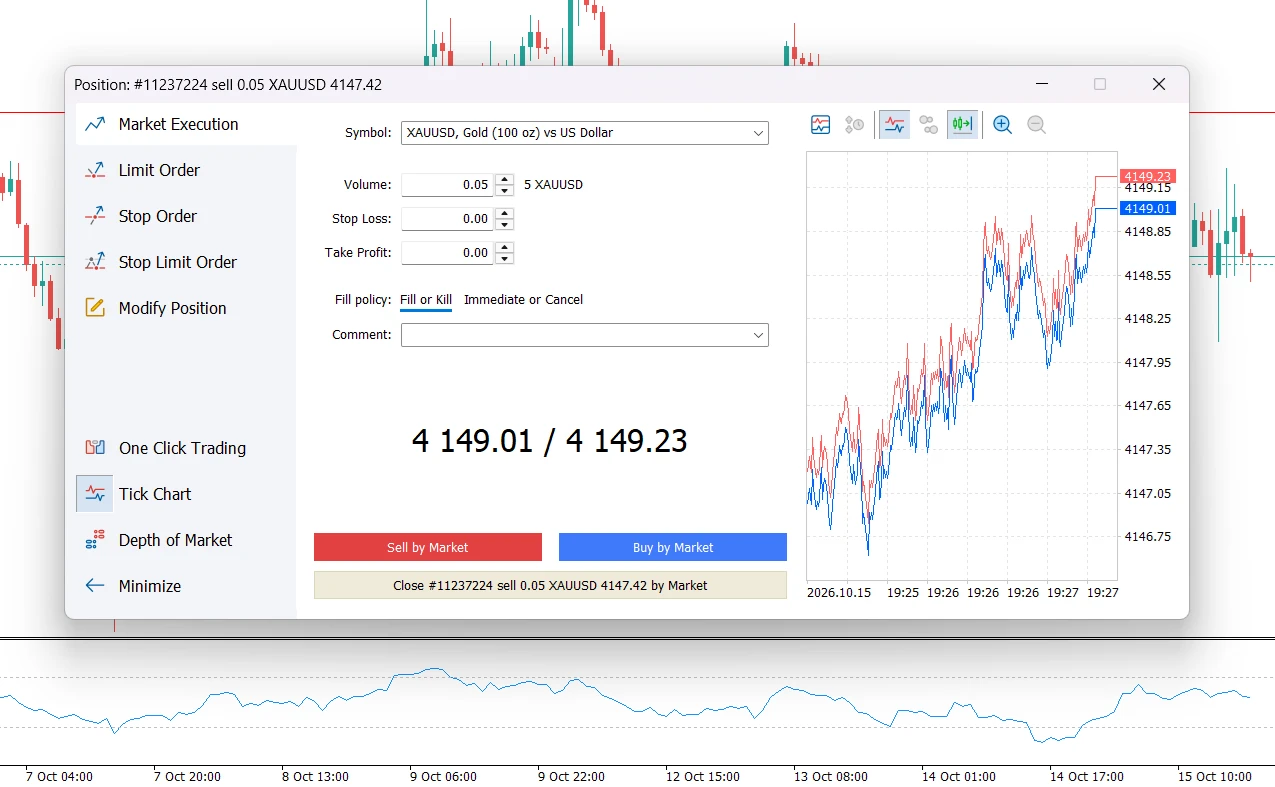Close the Position order dialog window
The height and width of the screenshot is (787, 1275).
pyautogui.click(x=1159, y=85)
